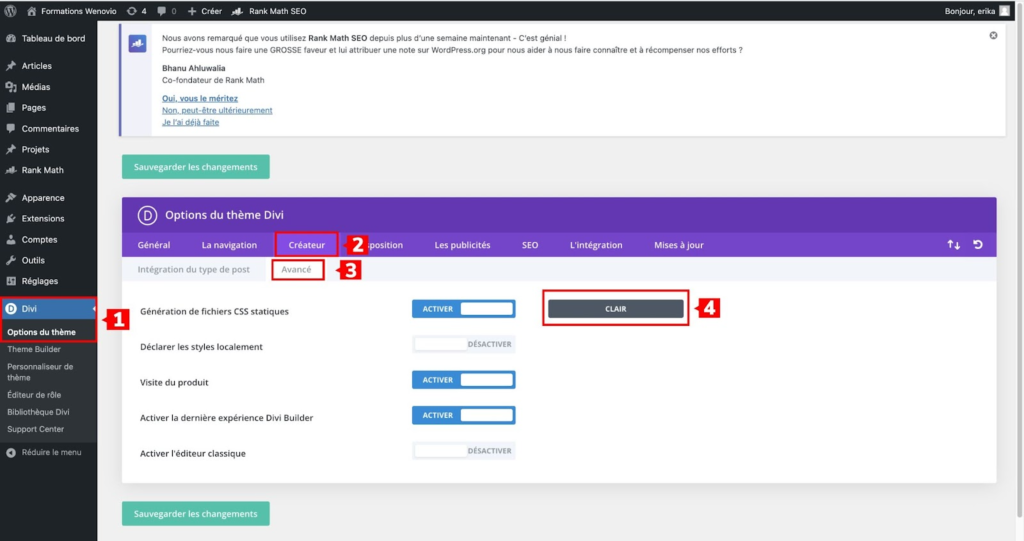Click Oui, vous le méritez link
Image resolution: width=1024 pixels, height=541 pixels.
click(200, 98)
